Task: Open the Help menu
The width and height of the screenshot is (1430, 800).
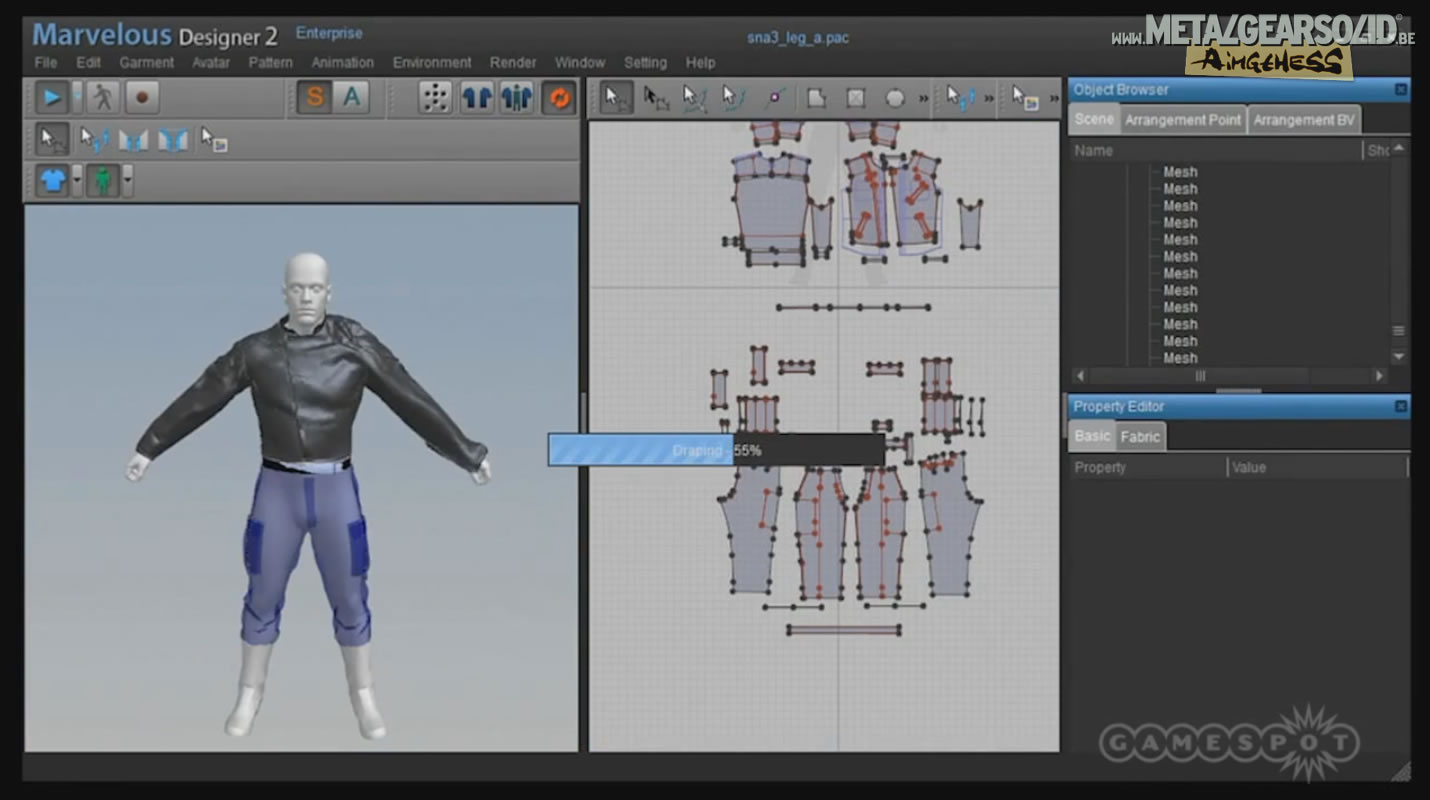Action: click(701, 62)
